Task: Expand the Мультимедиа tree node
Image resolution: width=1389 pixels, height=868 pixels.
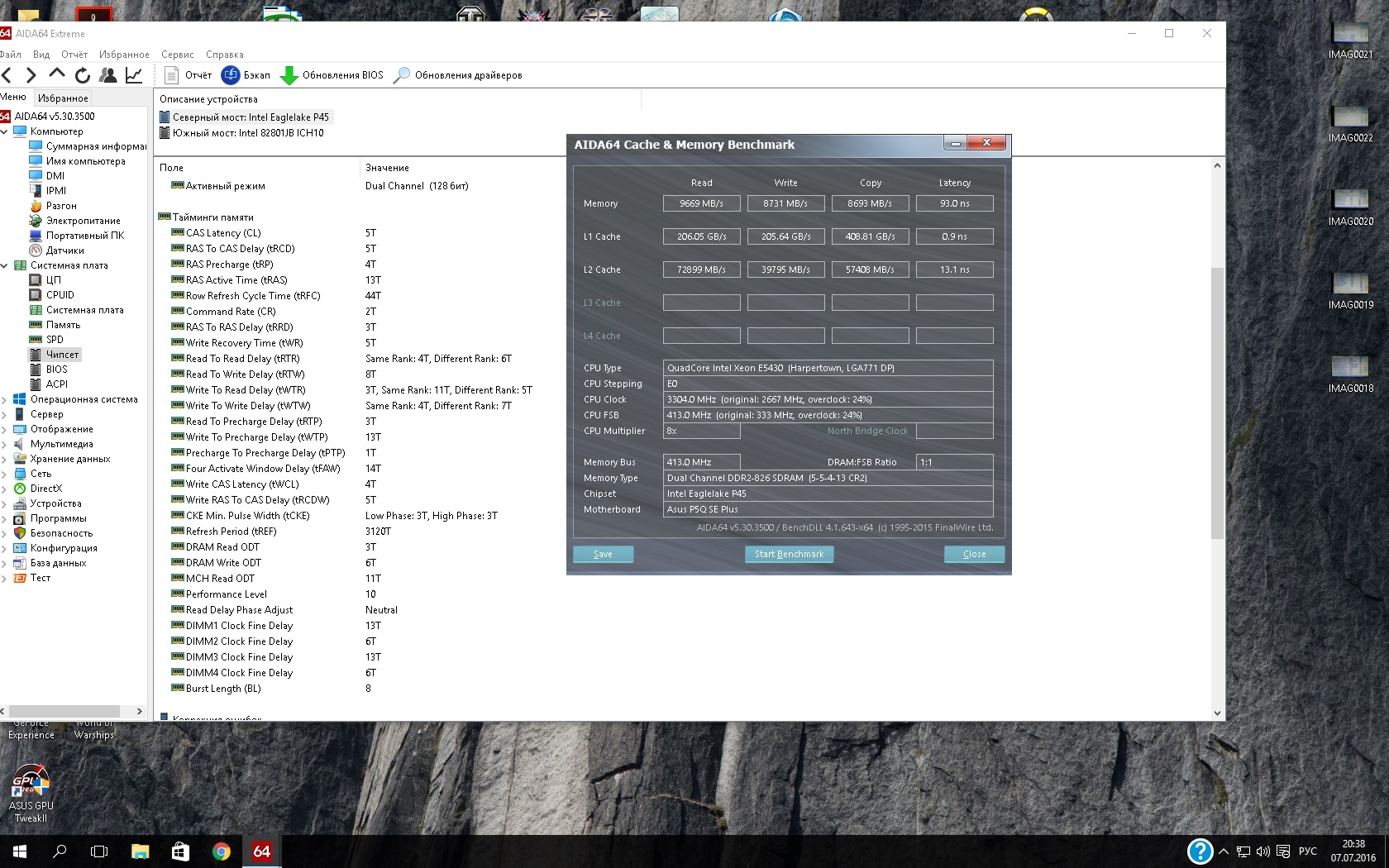Action: pyautogui.click(x=4, y=444)
